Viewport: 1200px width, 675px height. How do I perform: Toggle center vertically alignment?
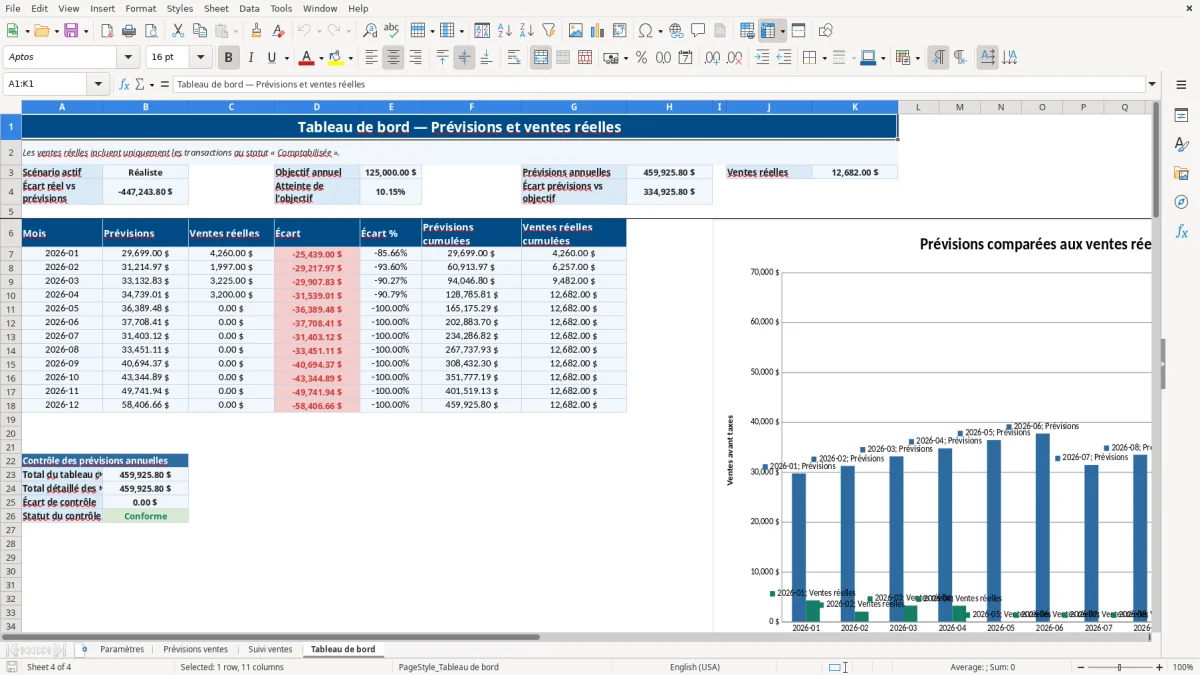pos(464,58)
